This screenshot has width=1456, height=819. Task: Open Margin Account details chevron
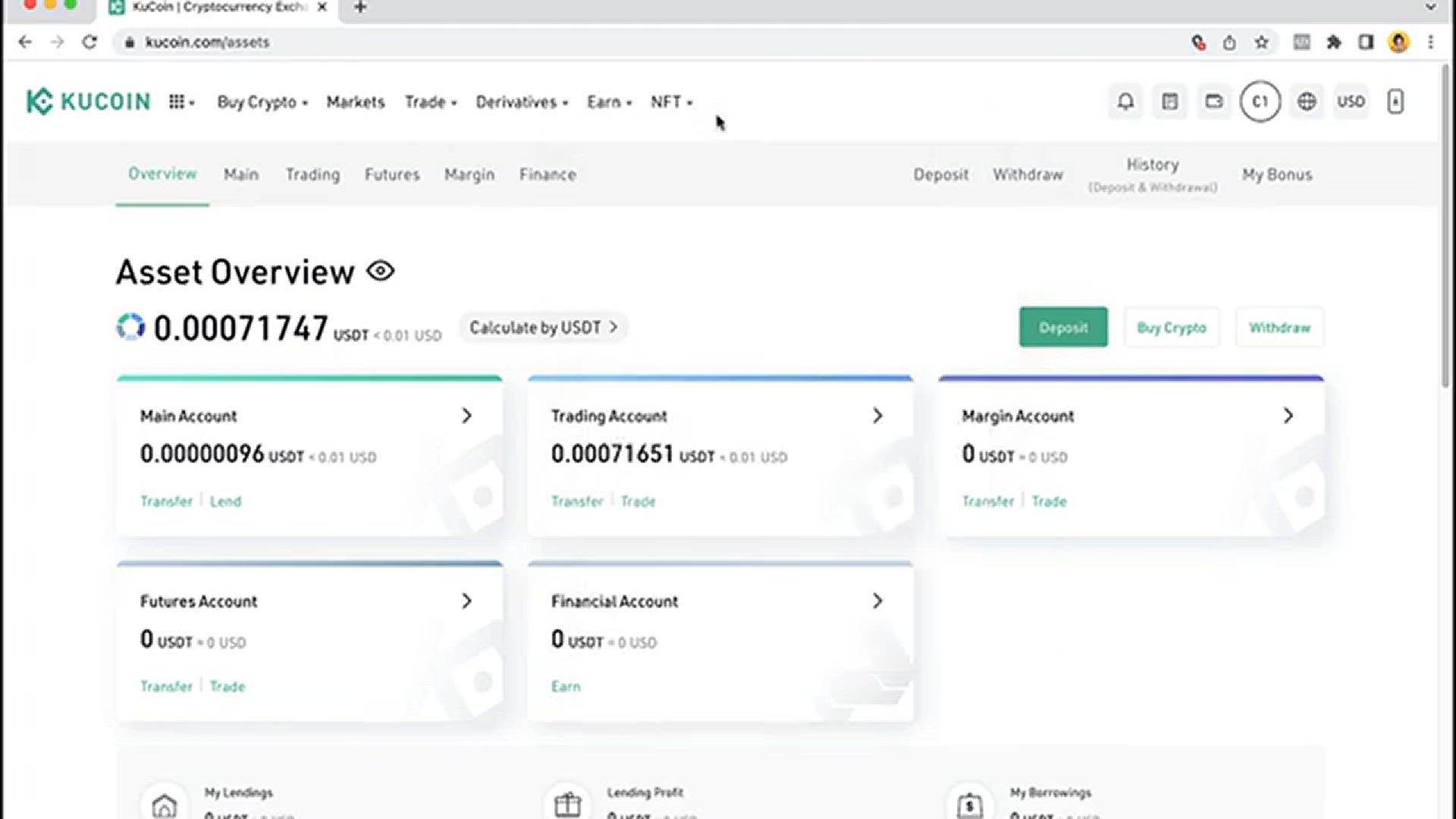pos(1288,416)
